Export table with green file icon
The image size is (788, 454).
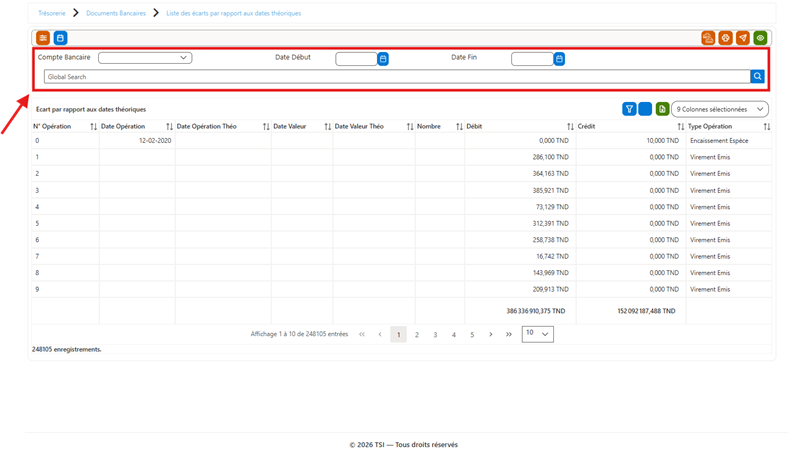coord(662,109)
